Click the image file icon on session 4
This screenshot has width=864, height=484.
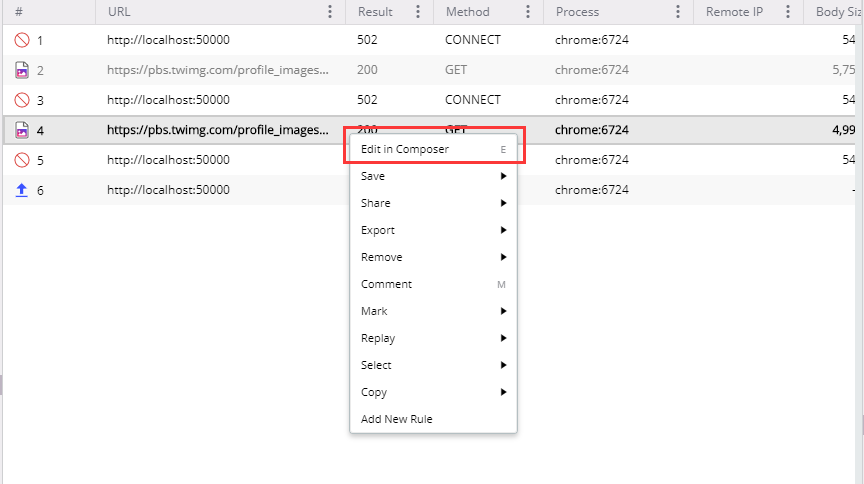(22, 130)
